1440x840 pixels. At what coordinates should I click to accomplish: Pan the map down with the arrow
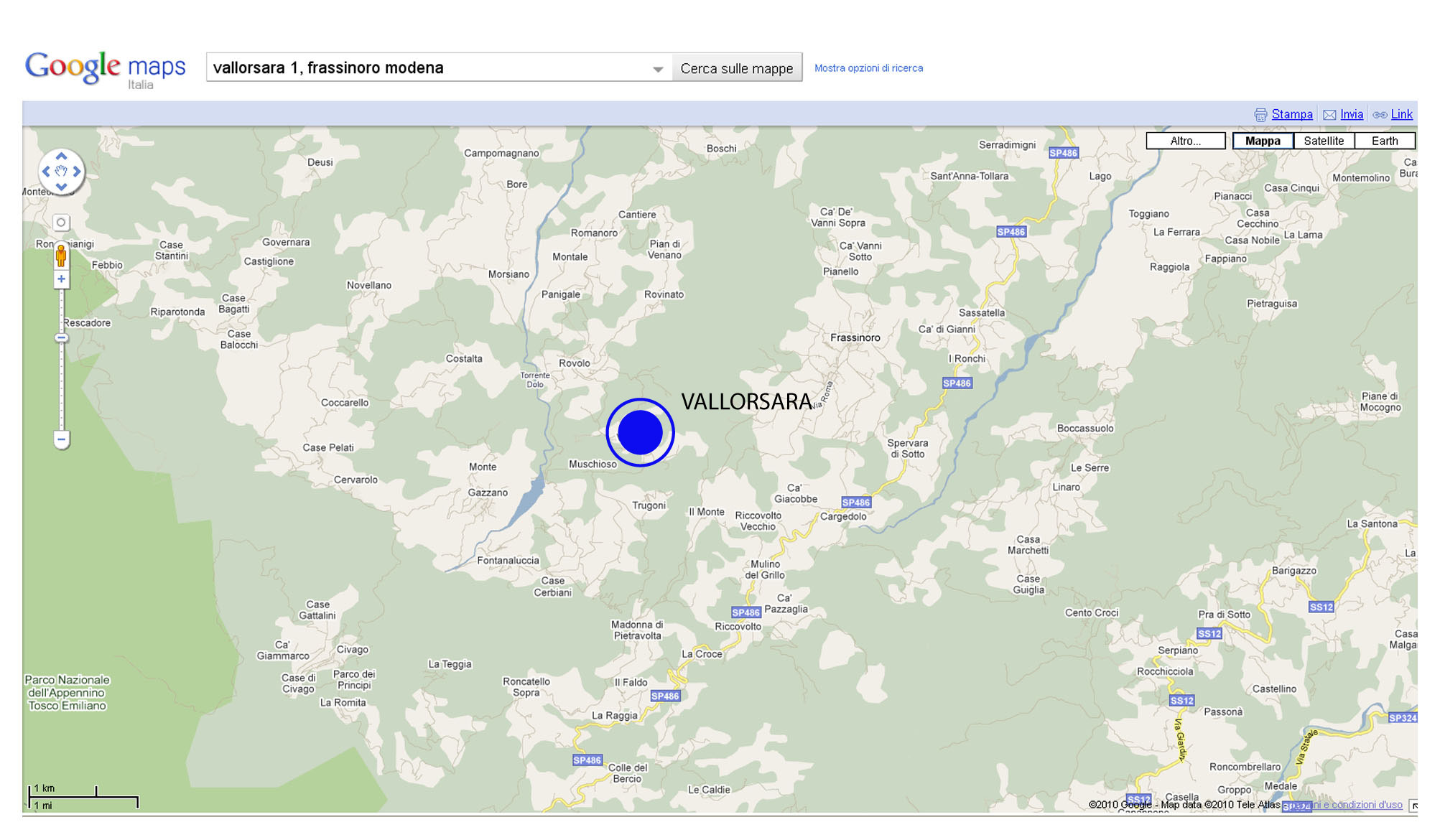[61, 187]
